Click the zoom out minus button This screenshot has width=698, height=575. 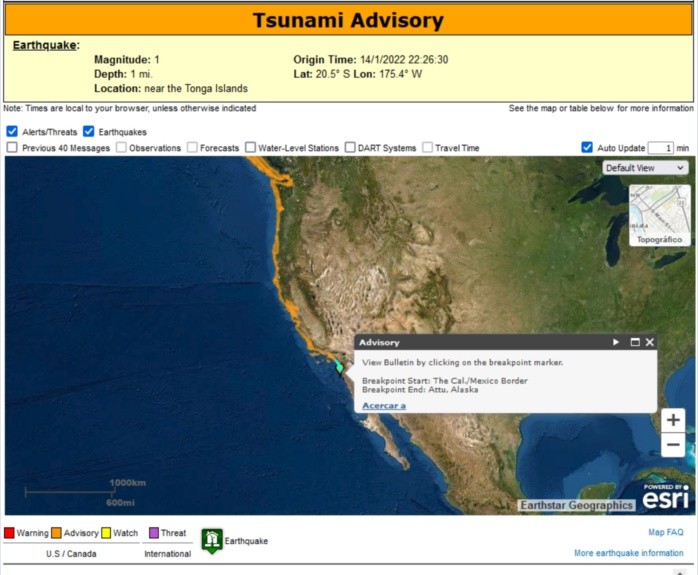point(673,446)
